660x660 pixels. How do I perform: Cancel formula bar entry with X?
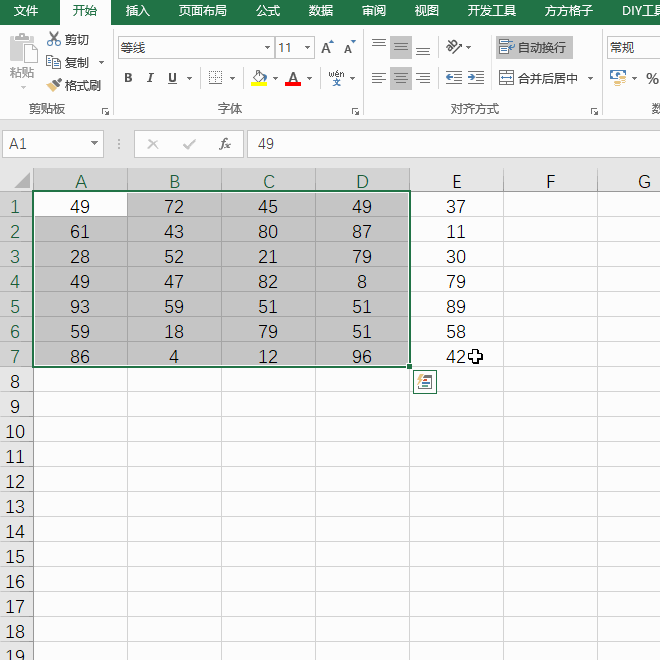tap(153, 144)
